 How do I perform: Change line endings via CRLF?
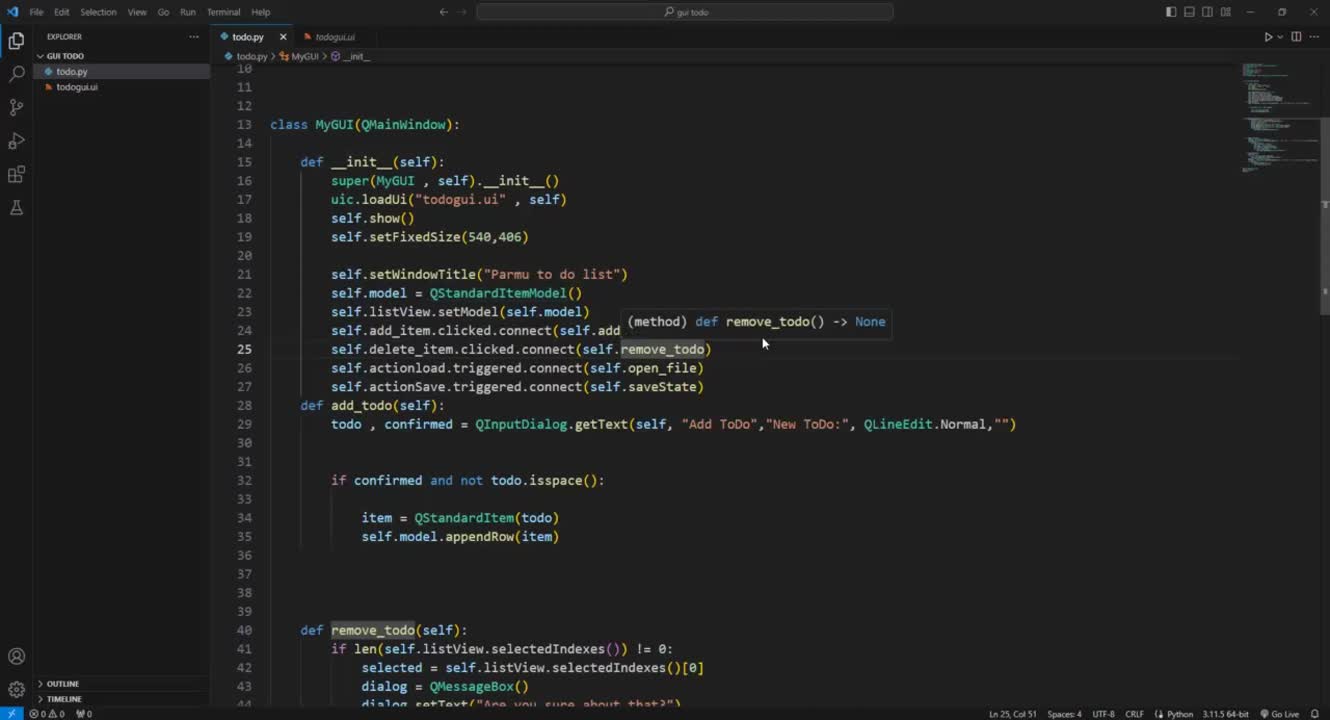pos(1134,714)
